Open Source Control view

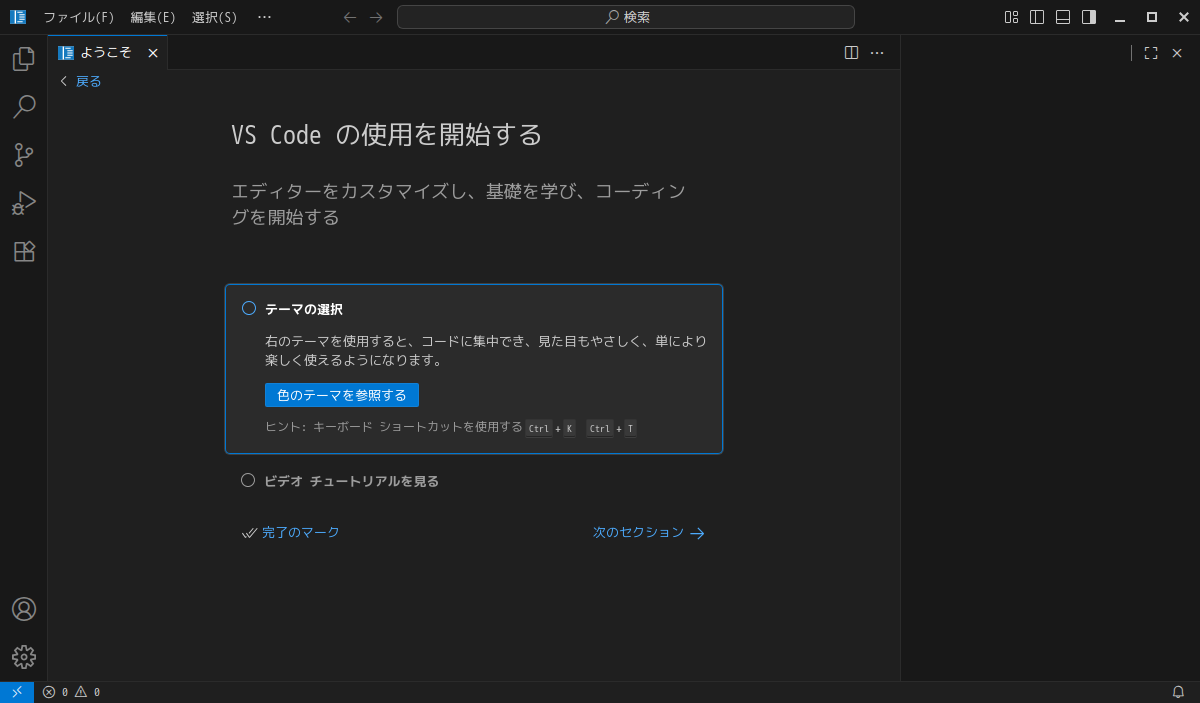pos(23,155)
